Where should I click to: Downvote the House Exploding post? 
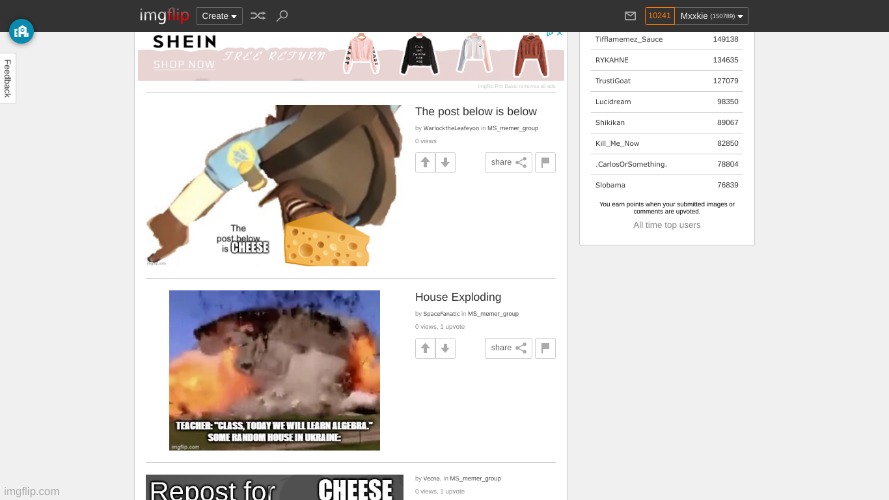coord(446,348)
